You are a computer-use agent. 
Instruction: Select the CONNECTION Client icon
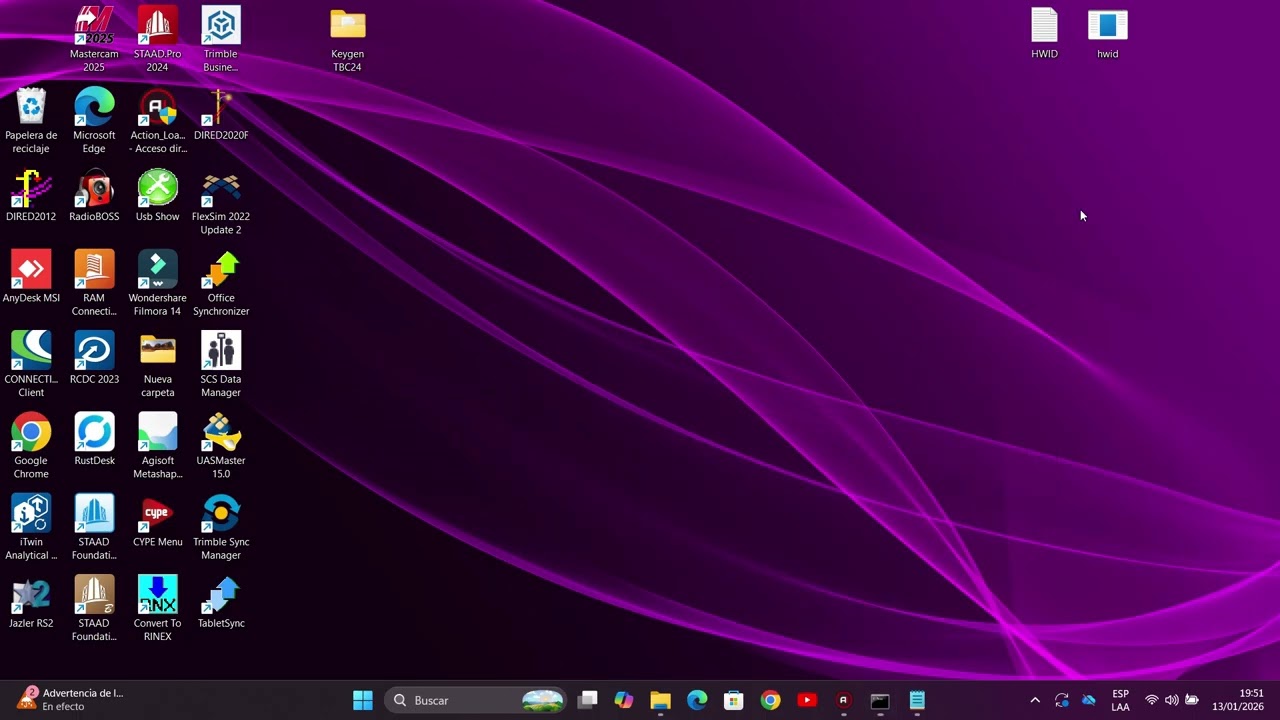(x=31, y=365)
